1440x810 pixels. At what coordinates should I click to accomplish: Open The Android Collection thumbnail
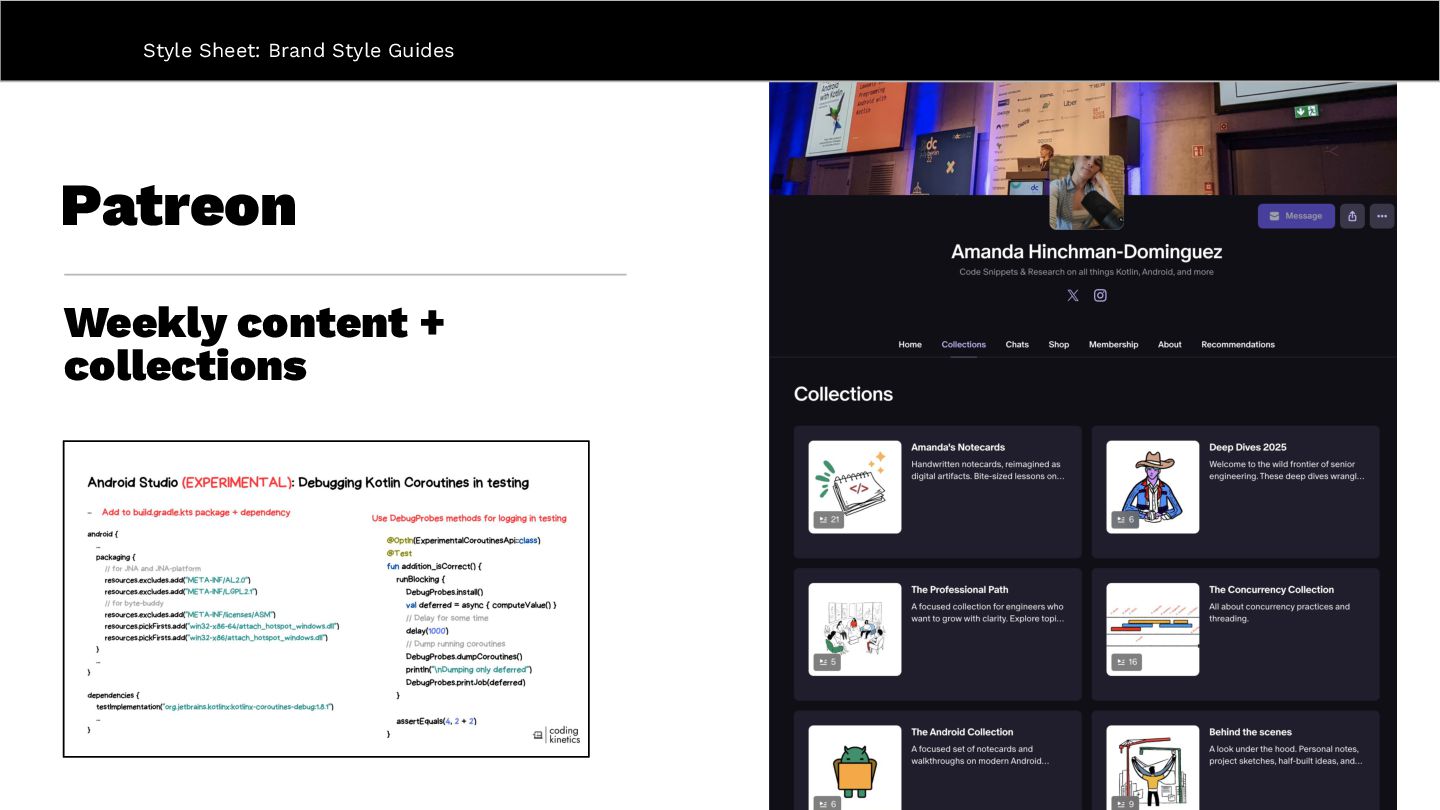855,767
